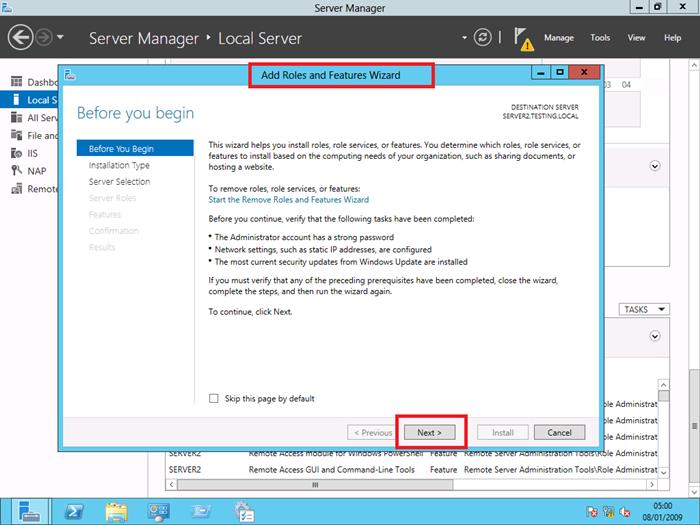Select the IIS sidebar icon
Viewport: 700px width, 525px height.
[17, 153]
